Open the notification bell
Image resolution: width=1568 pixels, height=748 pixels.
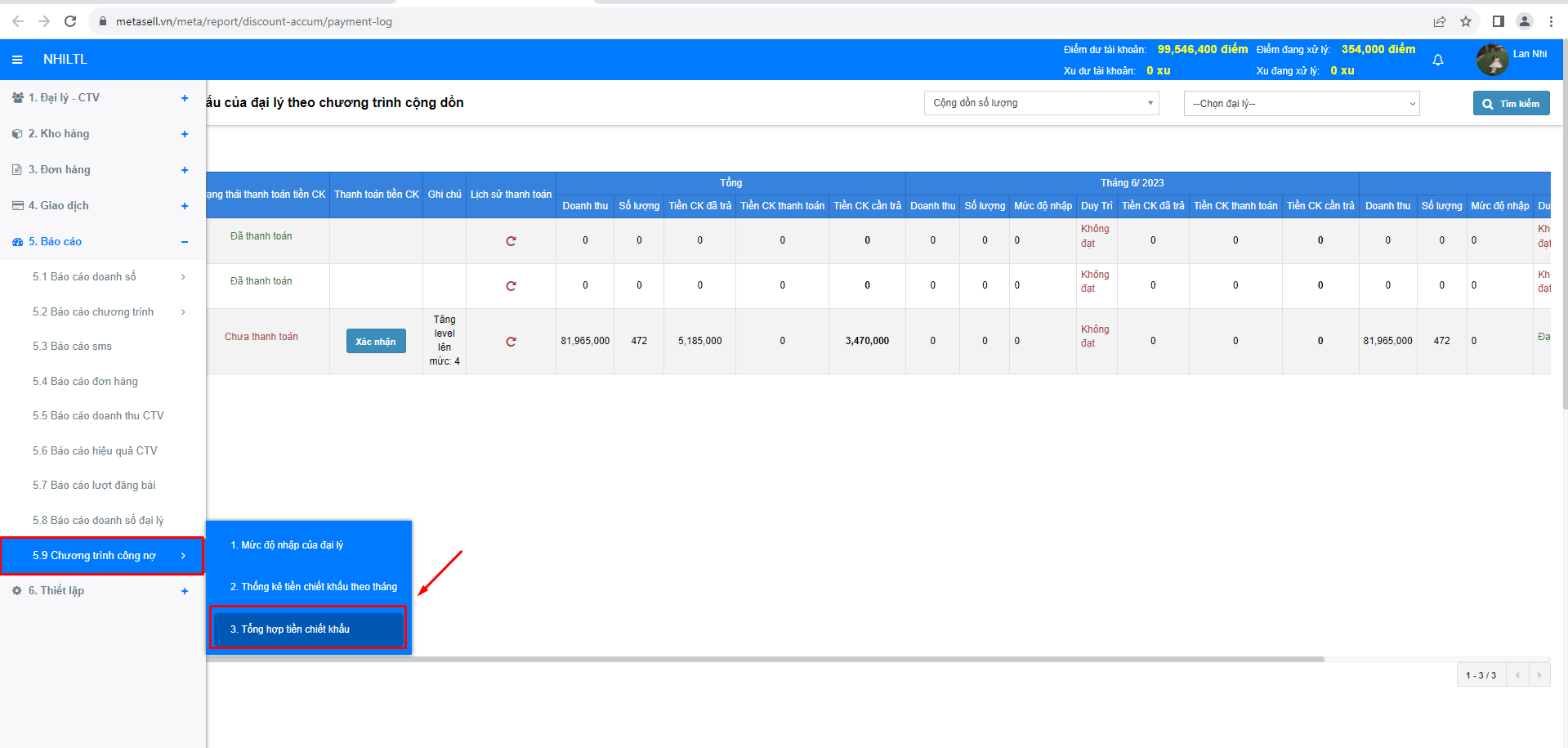click(x=1437, y=60)
